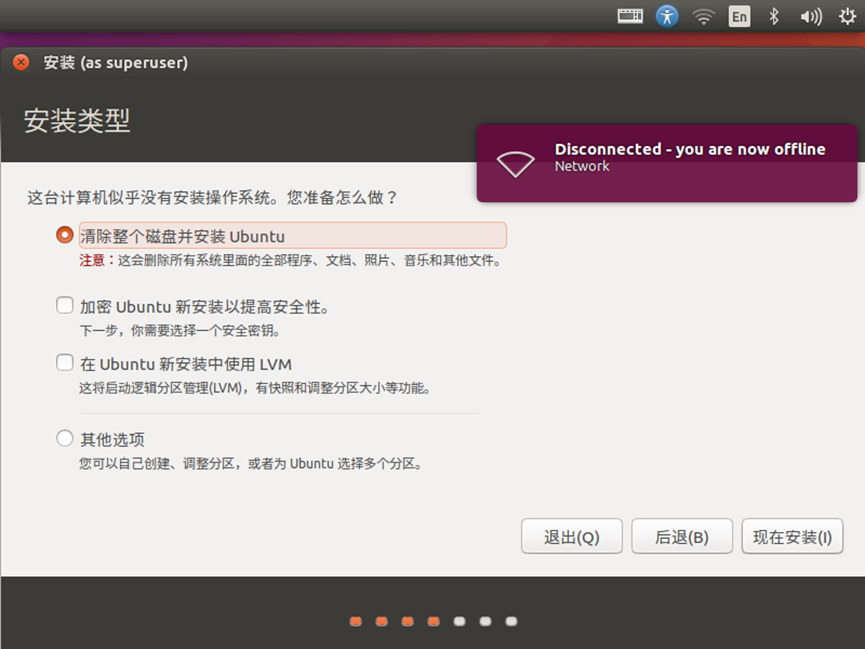Screen dimensions: 865x649
Task: Click the 下一步，你需要选择一个安全密钥 description
Action: click(x=180, y=331)
